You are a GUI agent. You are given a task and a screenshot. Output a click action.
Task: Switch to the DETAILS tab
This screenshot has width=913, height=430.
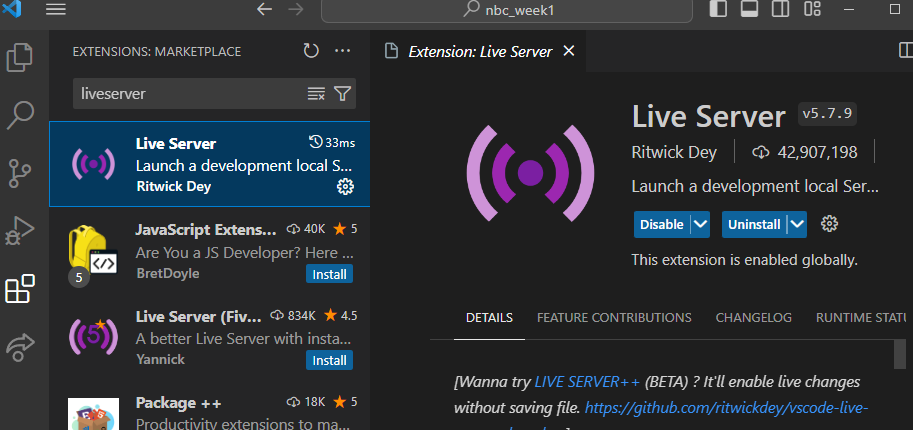pos(489,318)
